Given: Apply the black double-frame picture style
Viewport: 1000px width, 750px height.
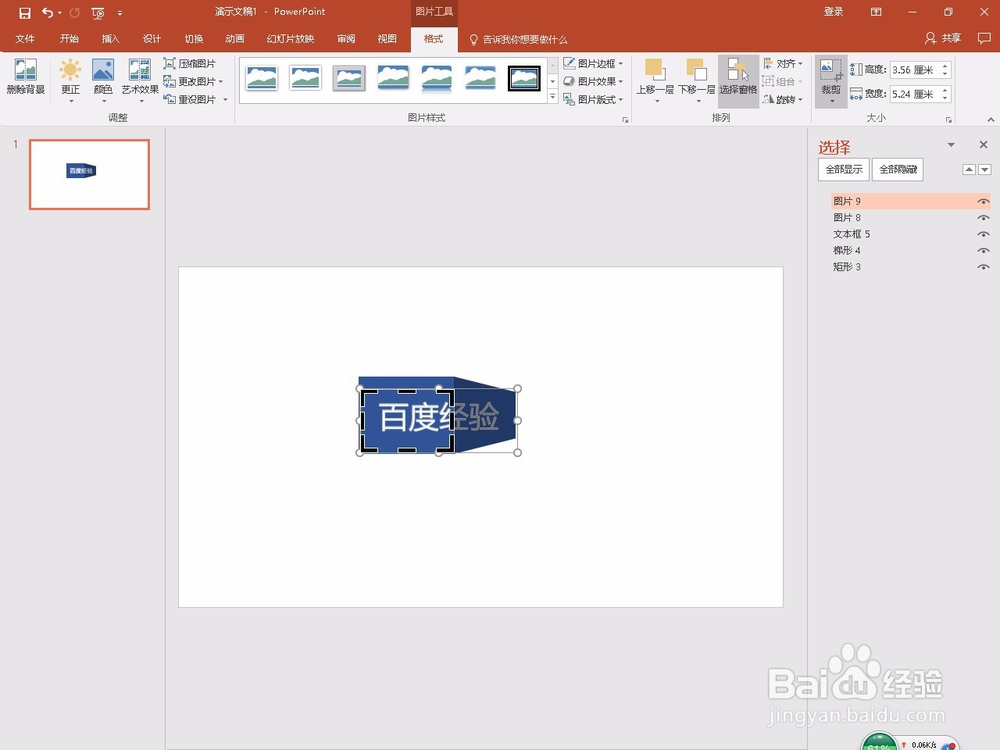Looking at the screenshot, I should (524, 78).
